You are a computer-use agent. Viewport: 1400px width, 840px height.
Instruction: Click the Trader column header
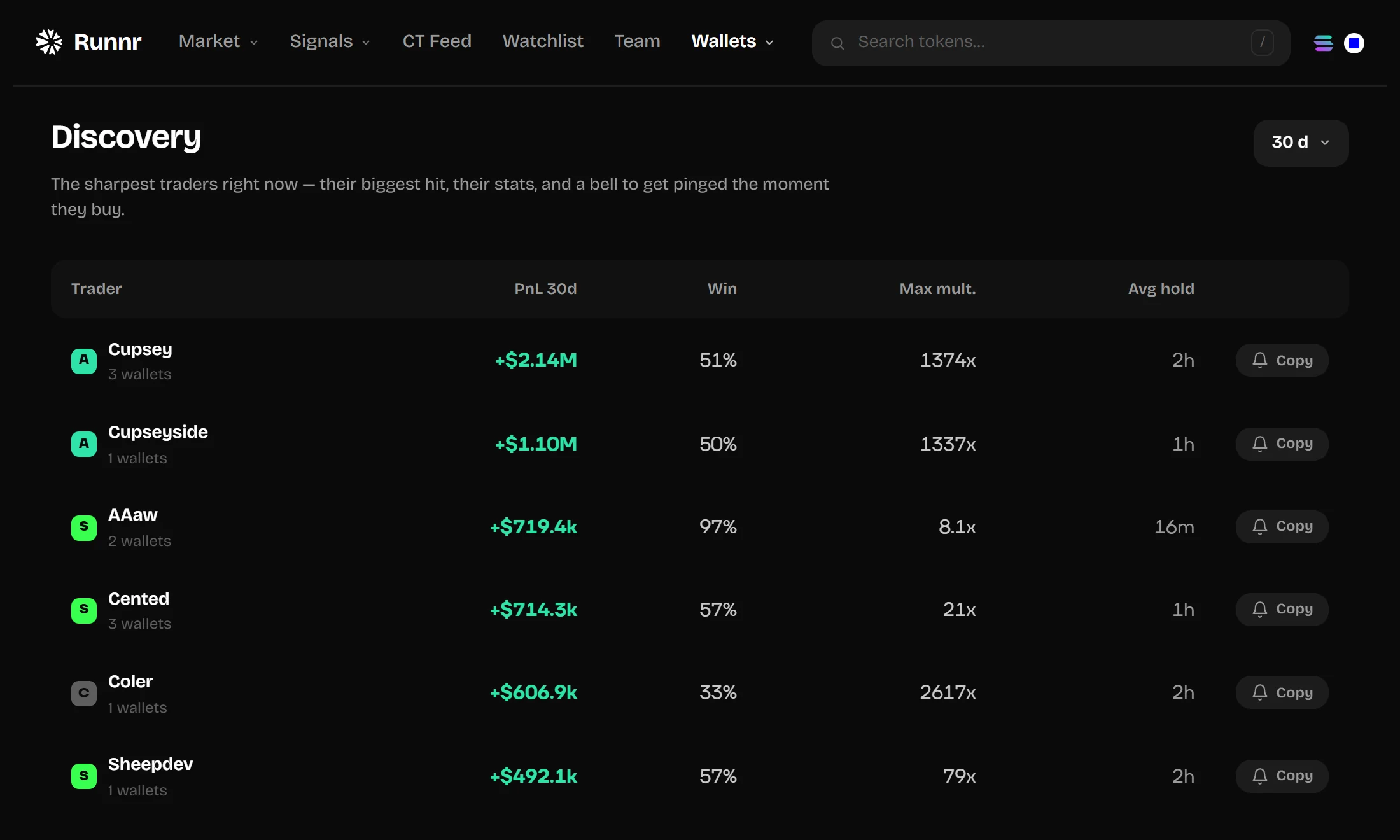96,289
